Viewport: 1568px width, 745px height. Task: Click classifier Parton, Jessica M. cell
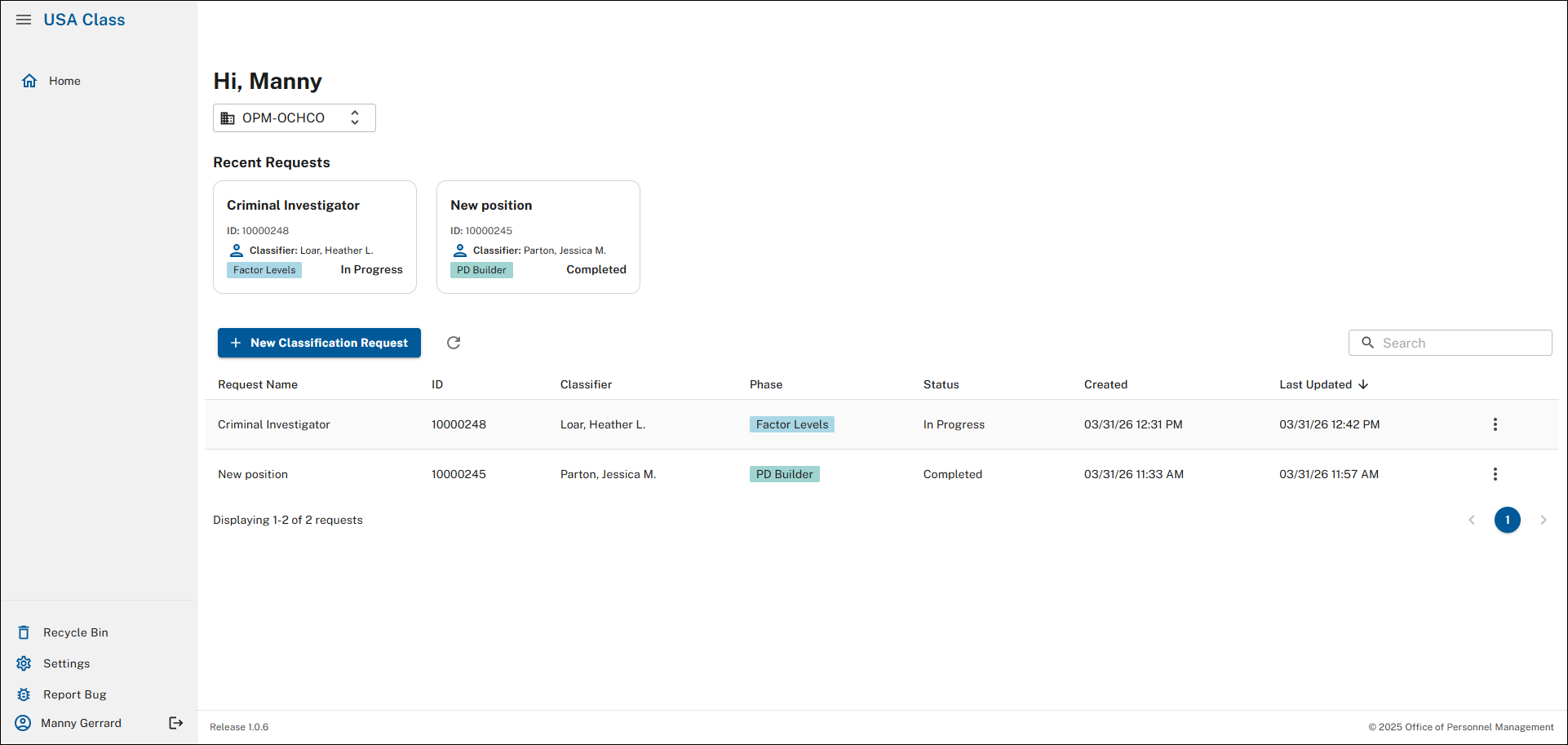[608, 474]
